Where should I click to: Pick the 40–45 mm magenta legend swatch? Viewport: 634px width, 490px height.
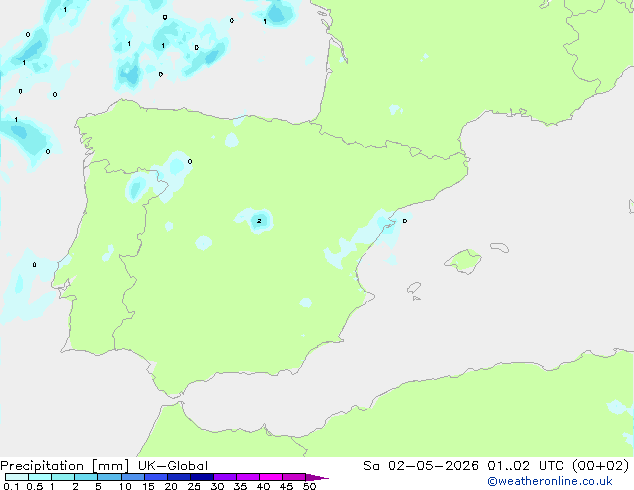coord(271,477)
